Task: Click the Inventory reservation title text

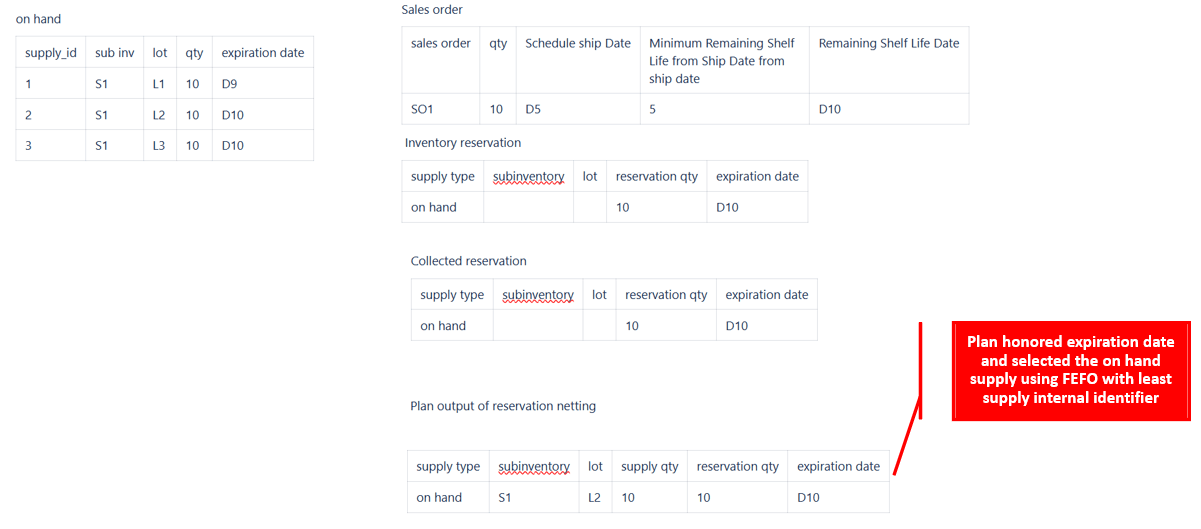Action: [463, 143]
